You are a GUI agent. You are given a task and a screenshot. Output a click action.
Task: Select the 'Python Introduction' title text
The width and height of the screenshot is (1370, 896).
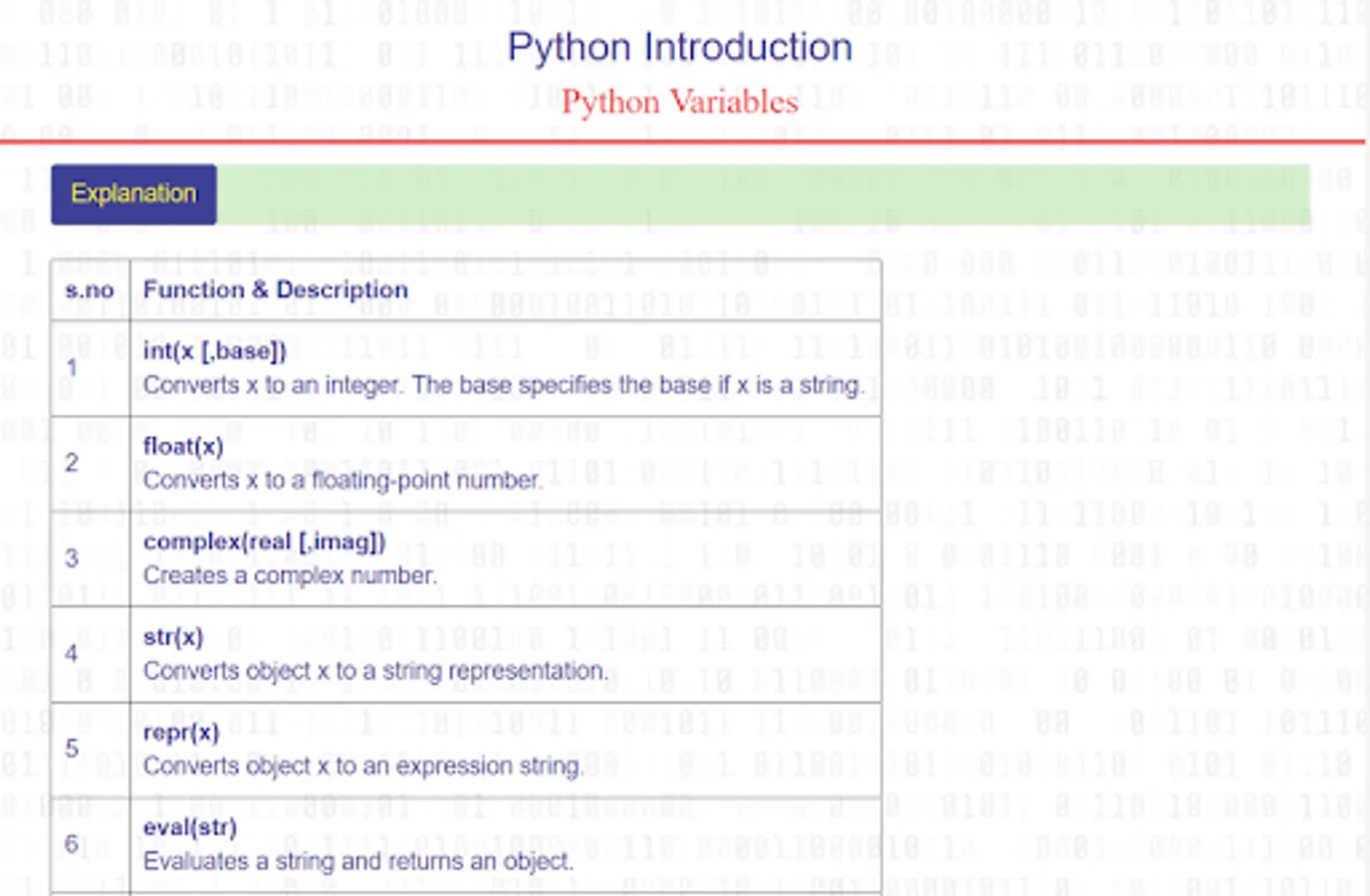point(680,47)
